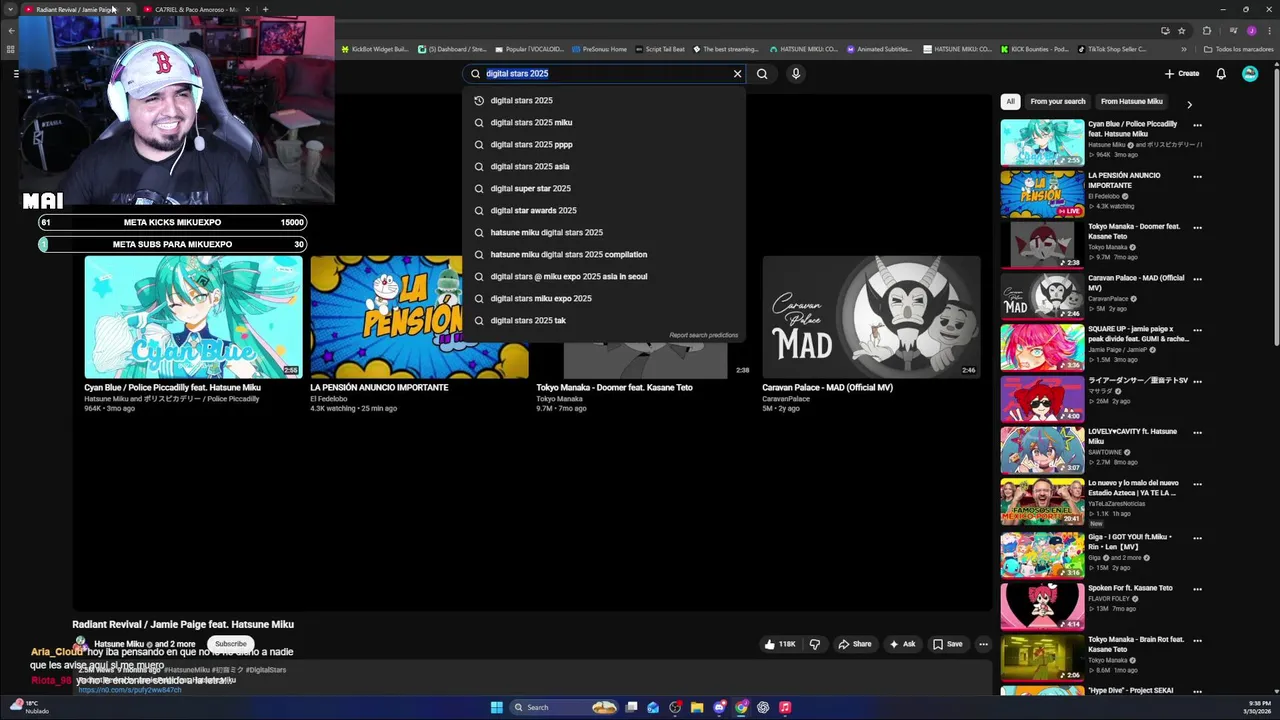Open options menu for LA PENSIÓN ANUNCIO sidebar video
1280x720 pixels.
pyautogui.click(x=1197, y=177)
